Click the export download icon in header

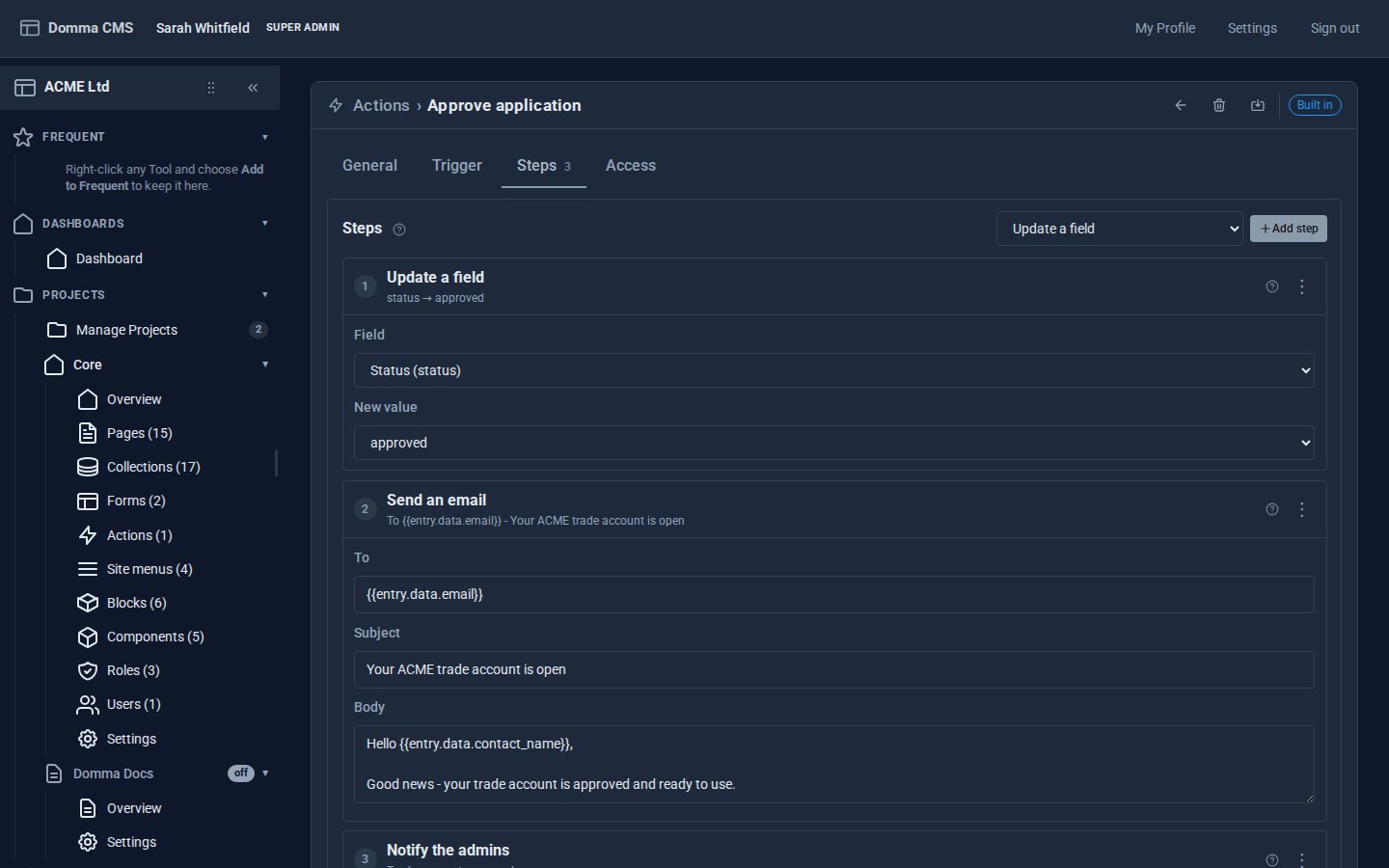click(x=1258, y=105)
